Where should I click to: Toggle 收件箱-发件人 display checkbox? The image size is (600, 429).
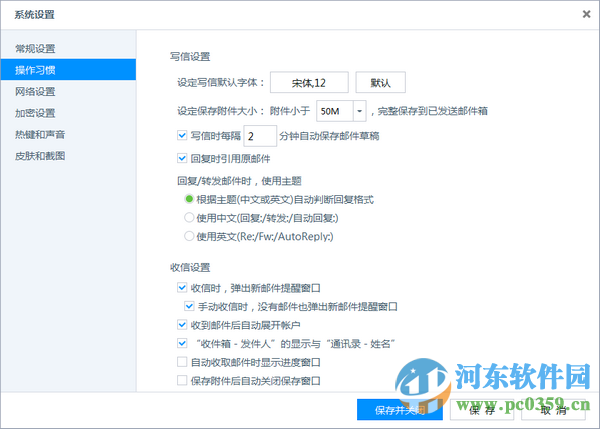tap(182, 343)
